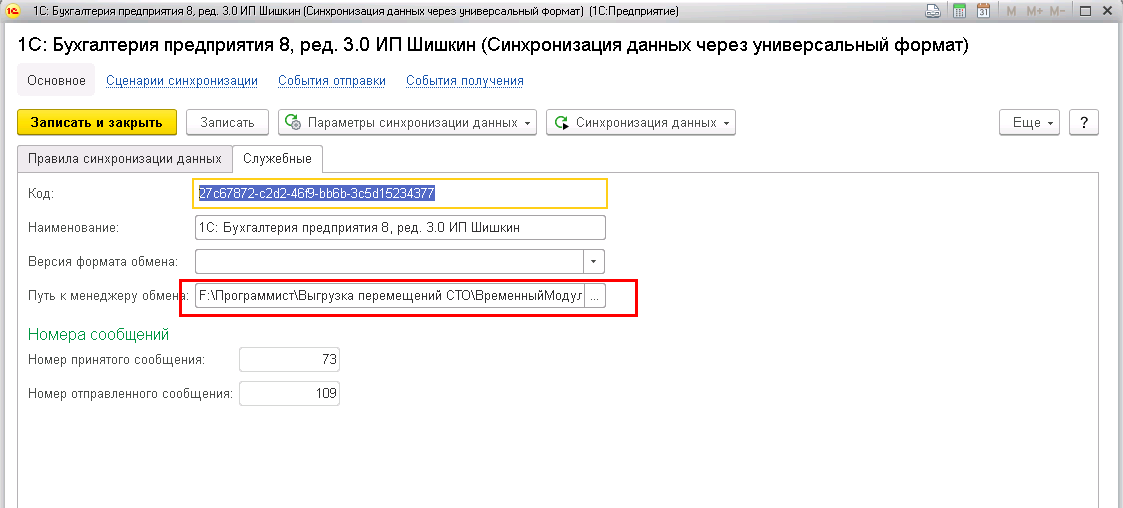Click the ellipsis button for exchange manager path
Screen dimensions: 1123x508
coord(594,296)
